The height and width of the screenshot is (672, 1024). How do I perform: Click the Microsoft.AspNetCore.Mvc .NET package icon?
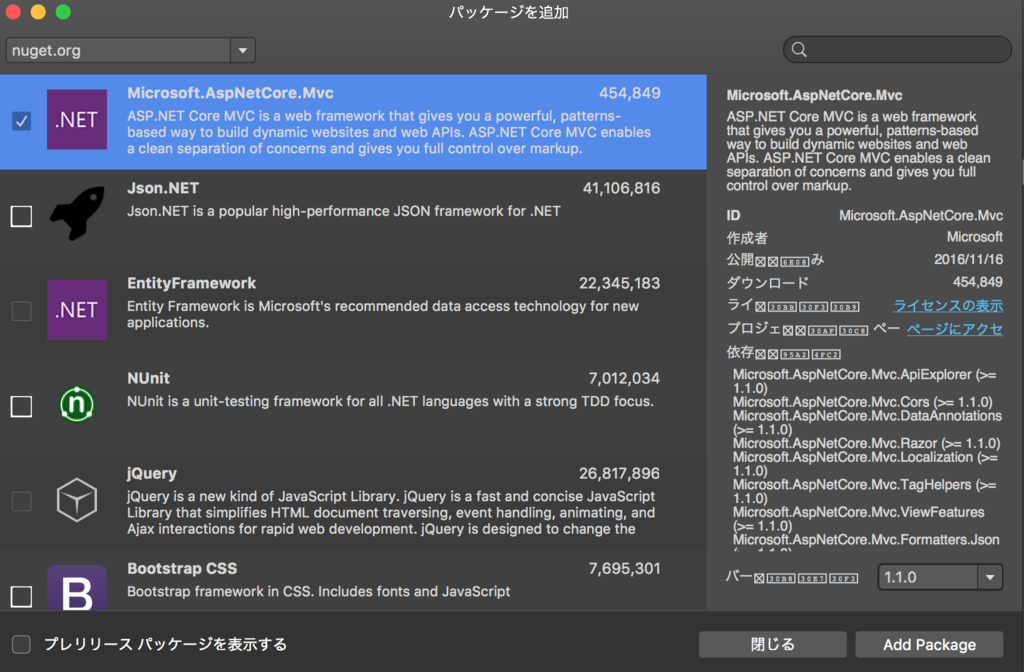[x=76, y=120]
